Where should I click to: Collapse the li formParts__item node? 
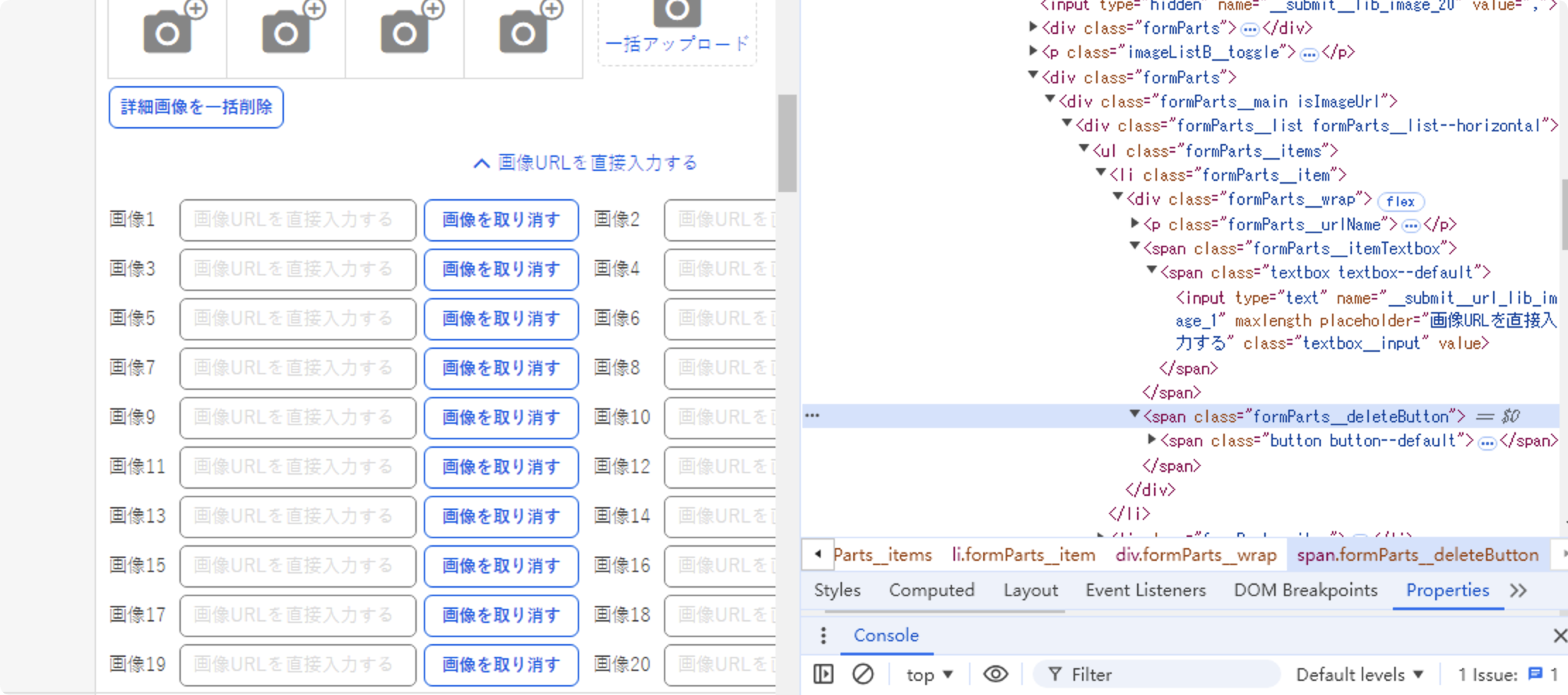[x=1100, y=173]
